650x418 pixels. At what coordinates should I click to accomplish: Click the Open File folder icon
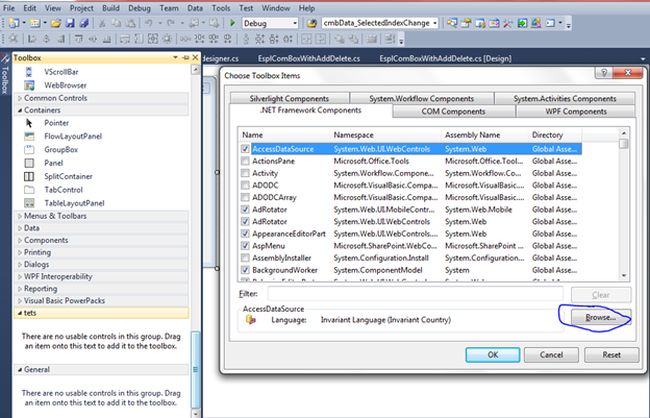56,23
